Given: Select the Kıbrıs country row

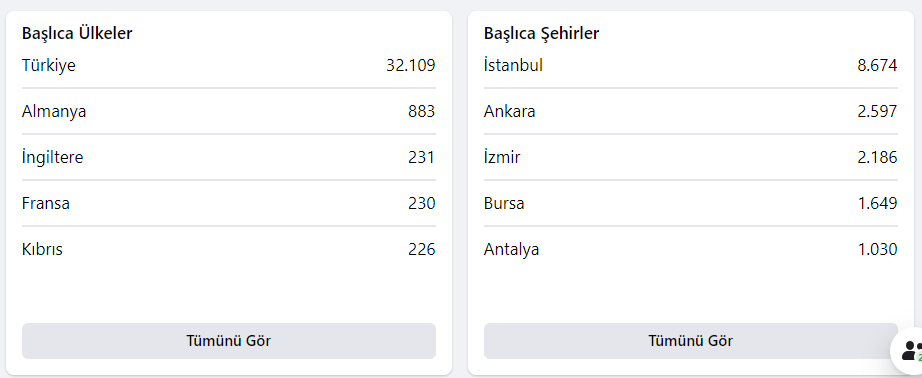Looking at the screenshot, I should point(229,249).
